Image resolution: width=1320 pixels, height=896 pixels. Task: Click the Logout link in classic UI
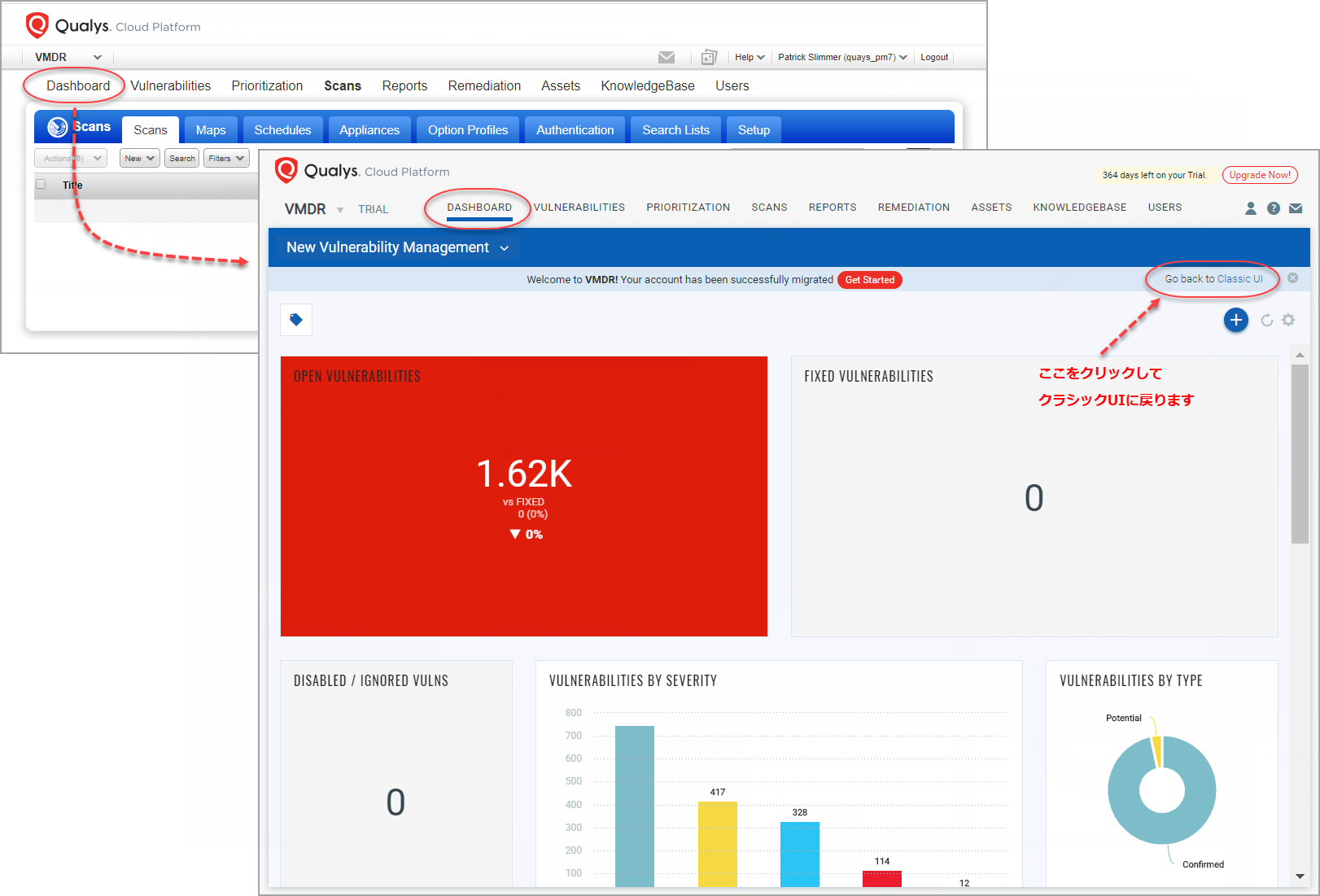click(934, 57)
